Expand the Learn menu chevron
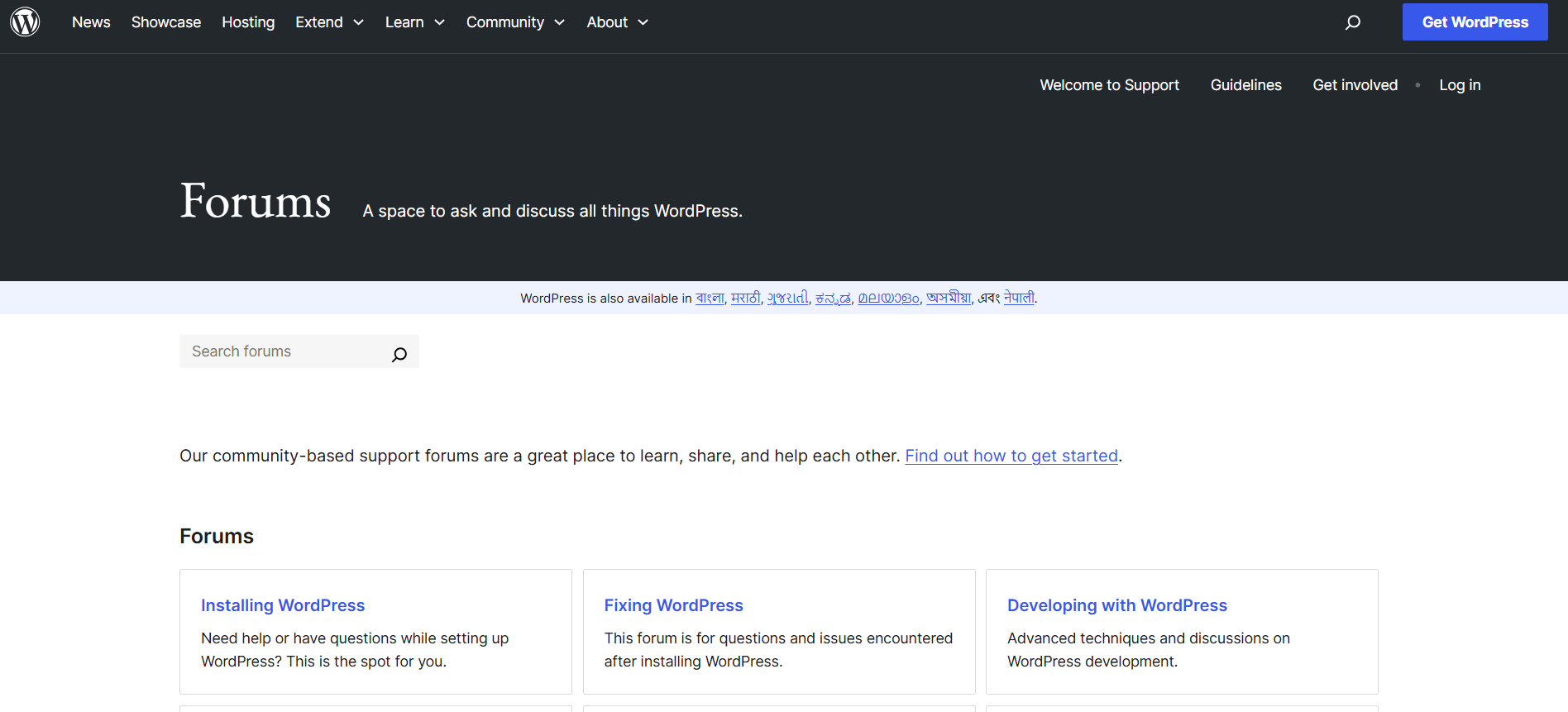Screen dimensions: 1568x712 point(439,22)
